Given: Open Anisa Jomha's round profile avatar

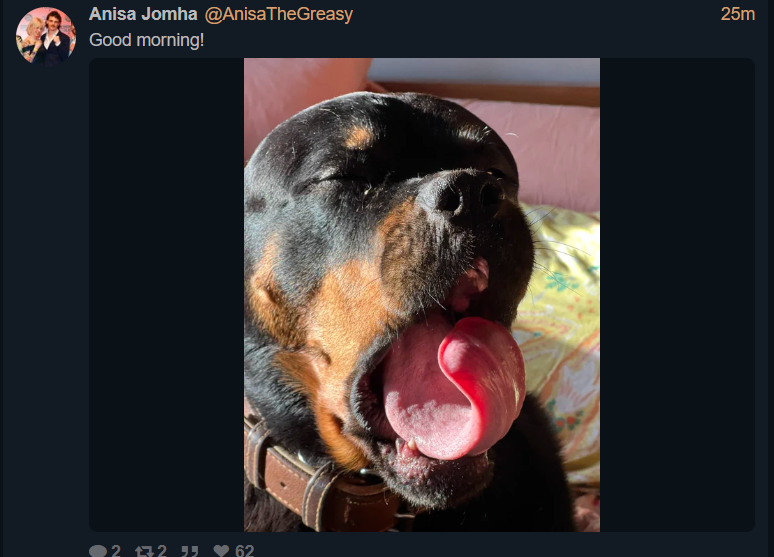Looking at the screenshot, I should tap(46, 36).
